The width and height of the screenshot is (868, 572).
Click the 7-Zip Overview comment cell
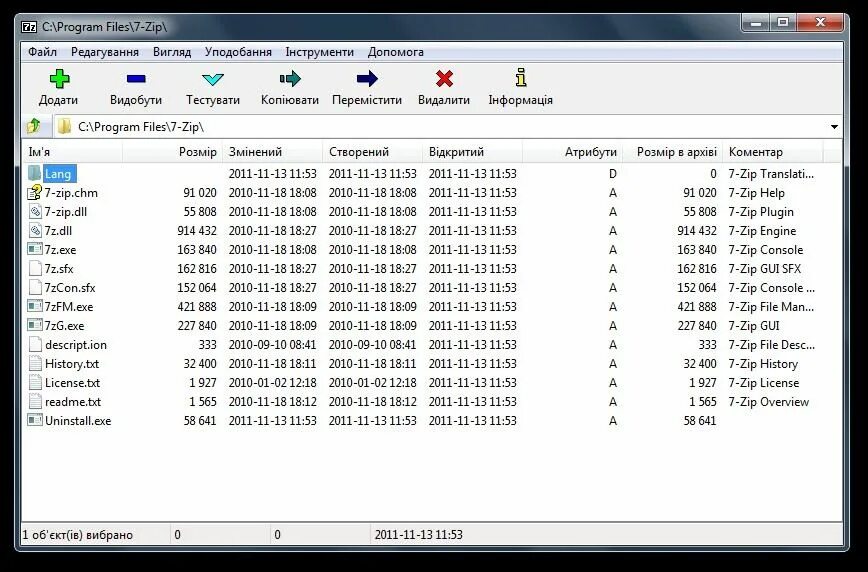pos(768,401)
